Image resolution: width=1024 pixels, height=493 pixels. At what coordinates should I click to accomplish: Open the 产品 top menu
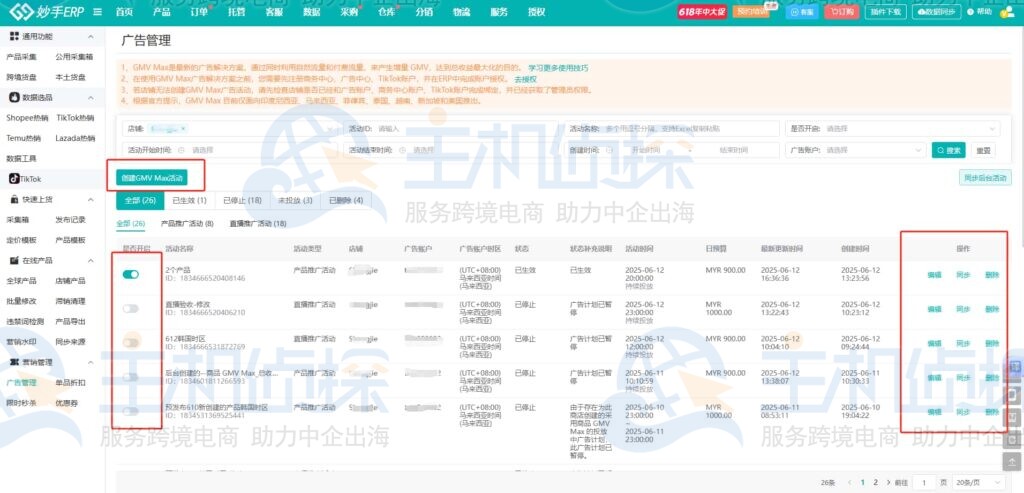[161, 12]
